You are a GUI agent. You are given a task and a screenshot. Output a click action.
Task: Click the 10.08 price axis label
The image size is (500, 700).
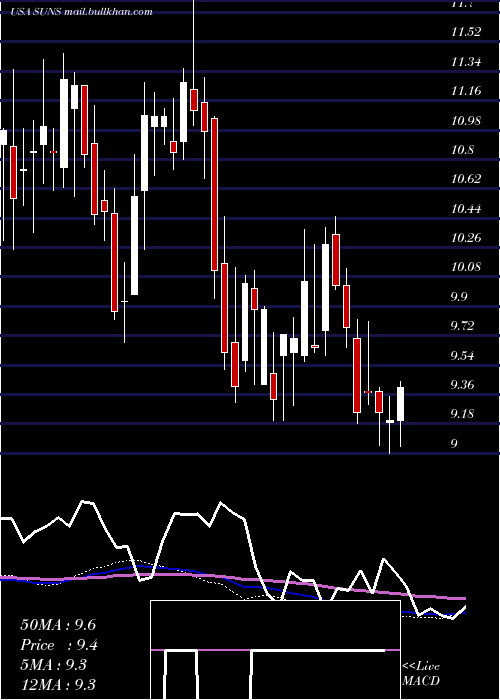pos(466,267)
